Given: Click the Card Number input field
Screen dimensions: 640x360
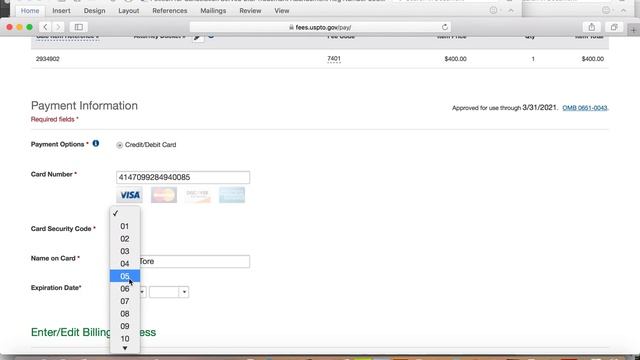Looking at the screenshot, I should point(183,177).
